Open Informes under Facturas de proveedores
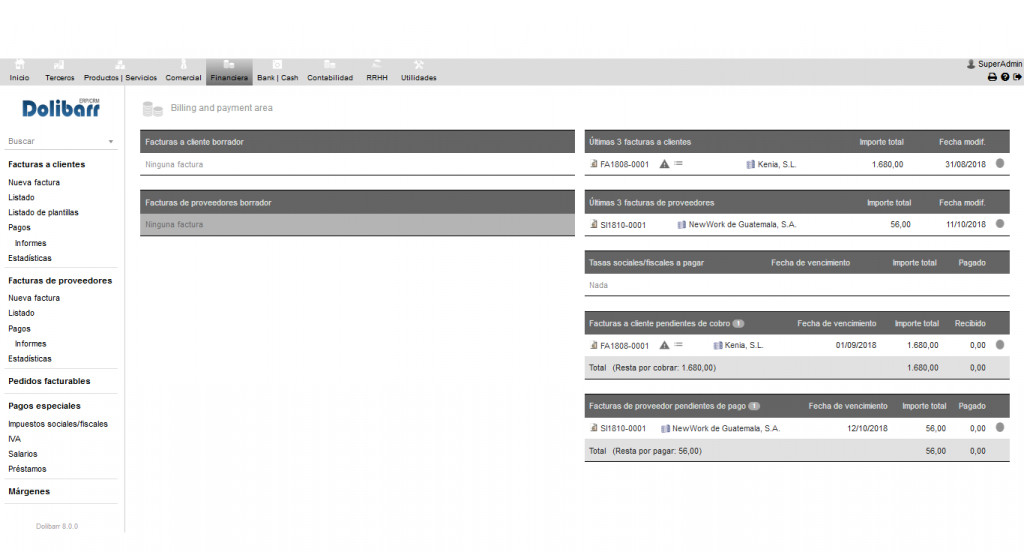The width and height of the screenshot is (1024, 552). click(31, 344)
